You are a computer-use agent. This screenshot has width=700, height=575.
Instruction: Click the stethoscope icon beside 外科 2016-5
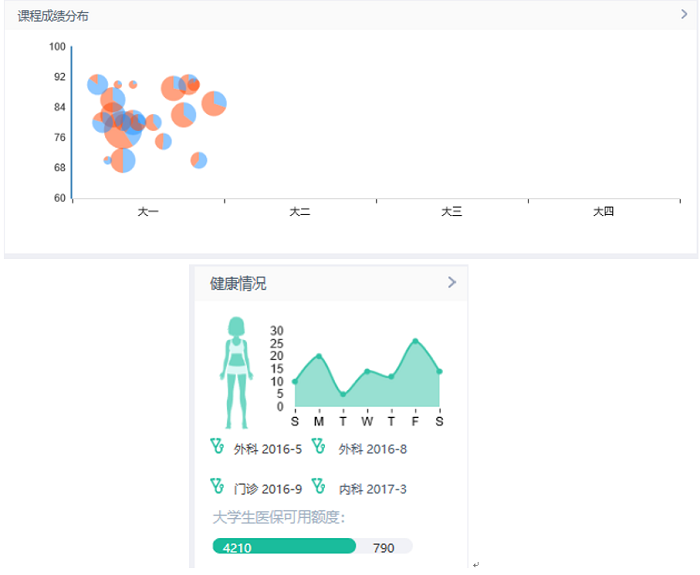coord(217,447)
